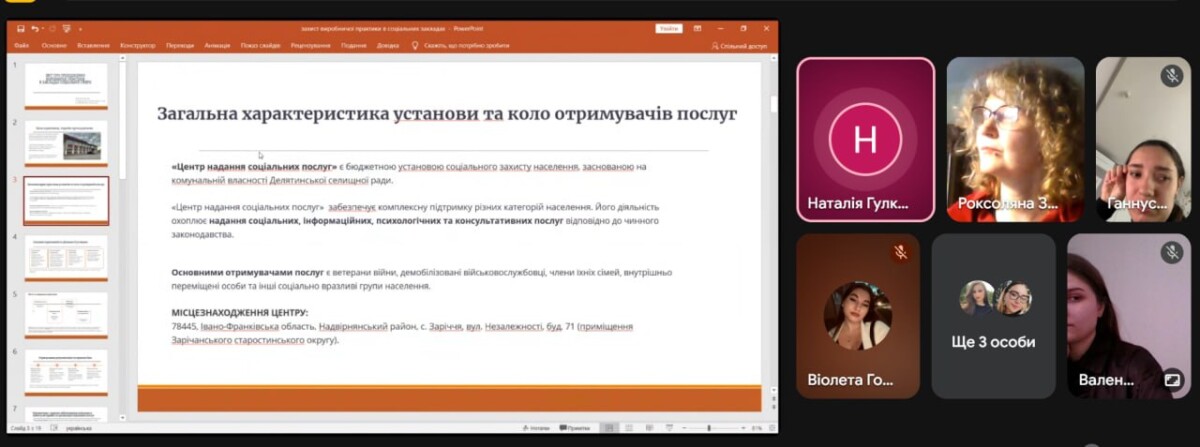Click muted mic icon on Віолета tile

[900, 253]
